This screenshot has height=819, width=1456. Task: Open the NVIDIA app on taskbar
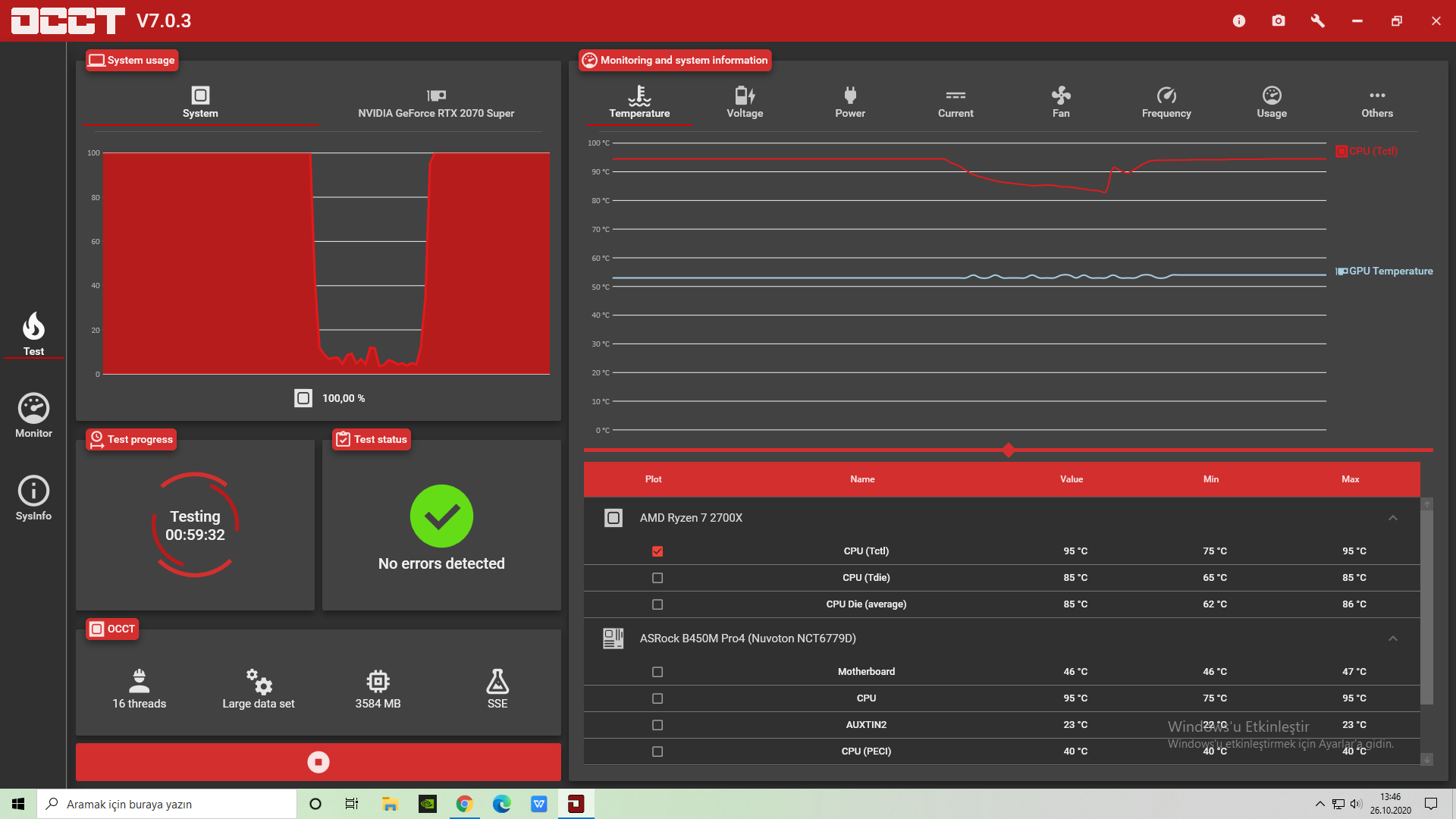[428, 804]
